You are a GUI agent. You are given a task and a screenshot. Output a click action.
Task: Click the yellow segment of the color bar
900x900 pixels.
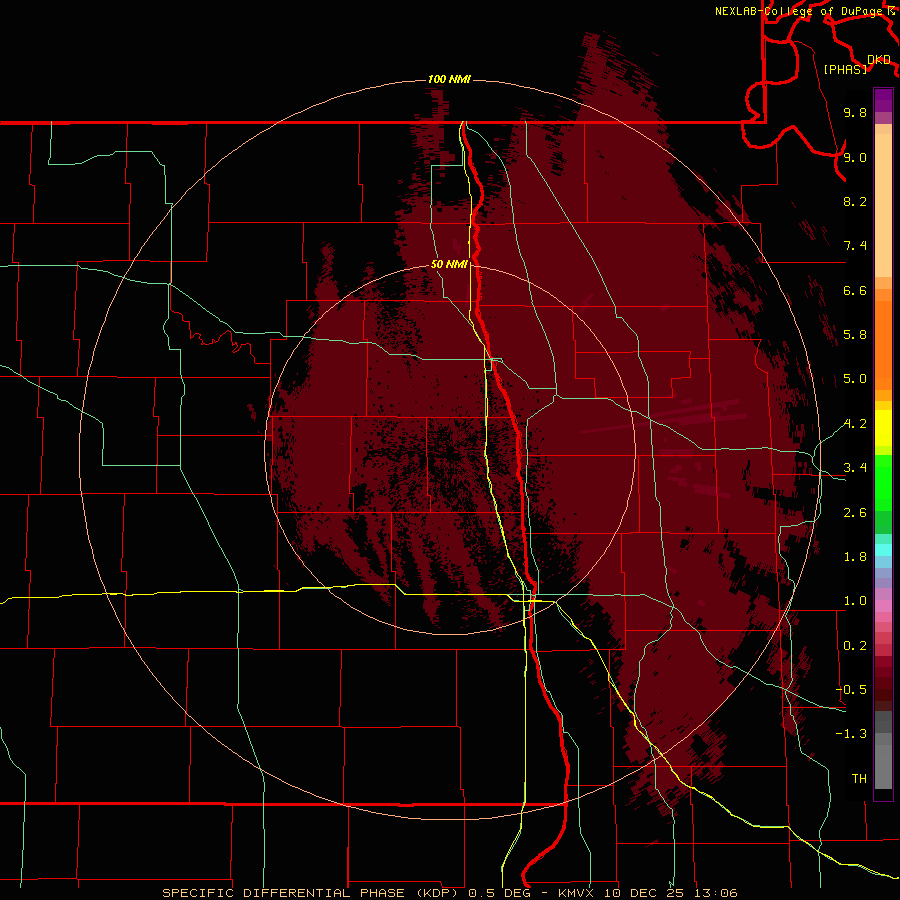pos(883,428)
